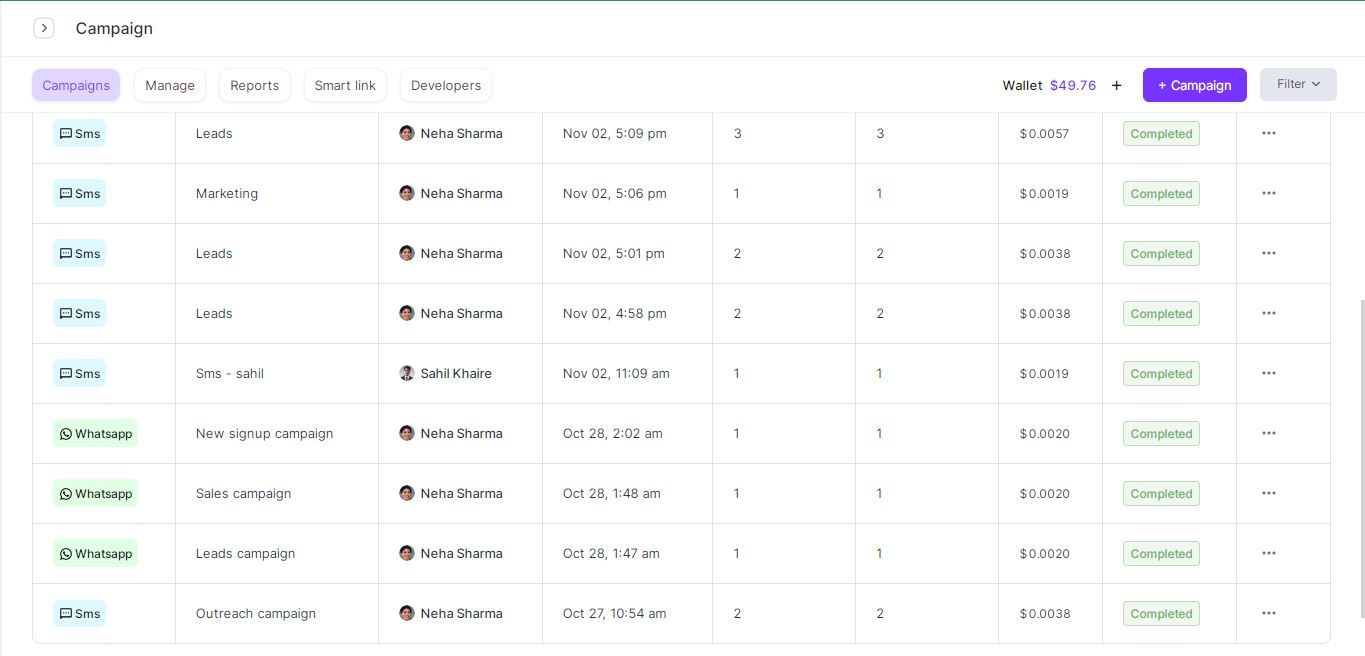Switch to the Developers tab
The image size is (1365, 656).
pyautogui.click(x=445, y=85)
